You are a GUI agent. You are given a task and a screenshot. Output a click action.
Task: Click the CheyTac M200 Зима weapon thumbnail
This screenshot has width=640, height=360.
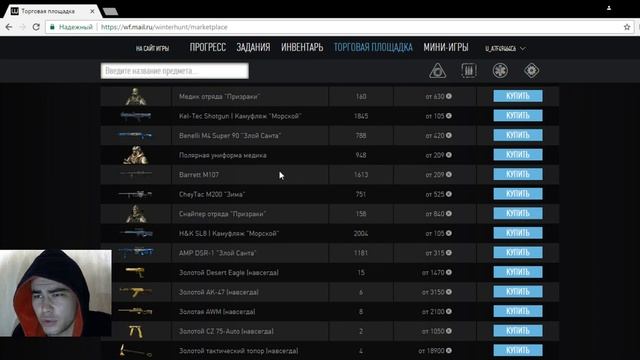136,194
